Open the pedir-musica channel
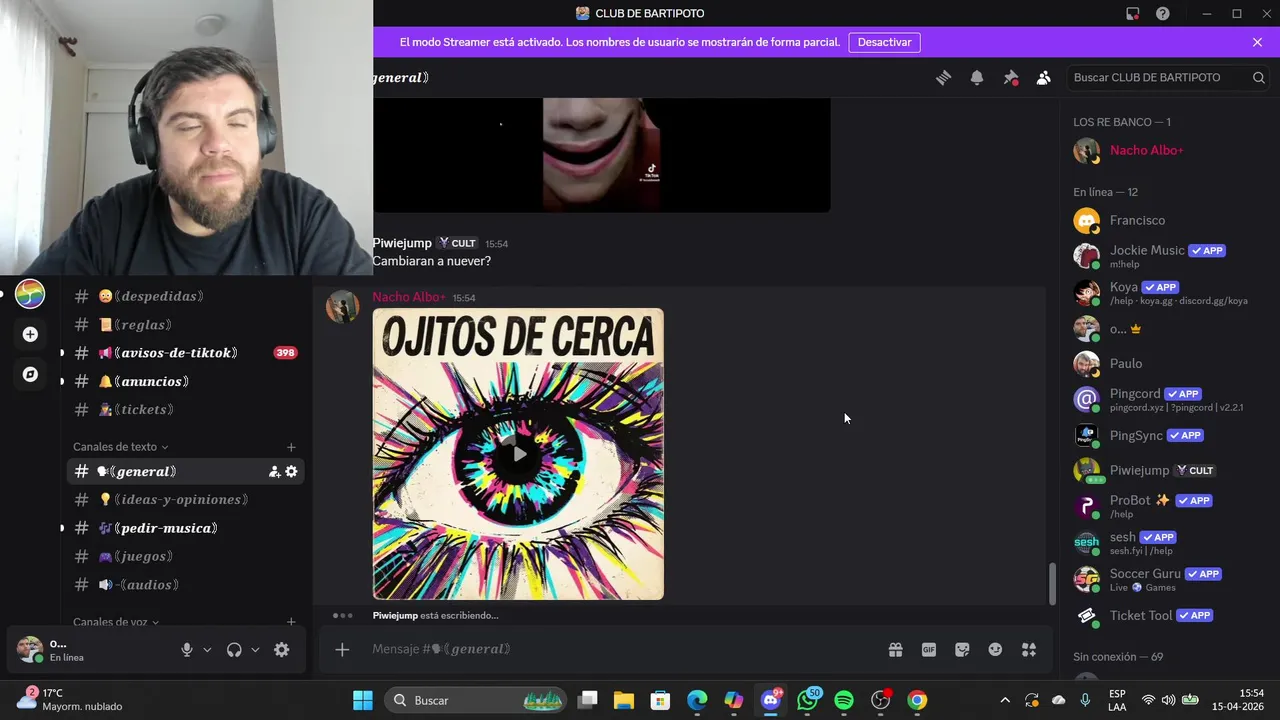The height and width of the screenshot is (720, 1280). click(x=185, y=528)
